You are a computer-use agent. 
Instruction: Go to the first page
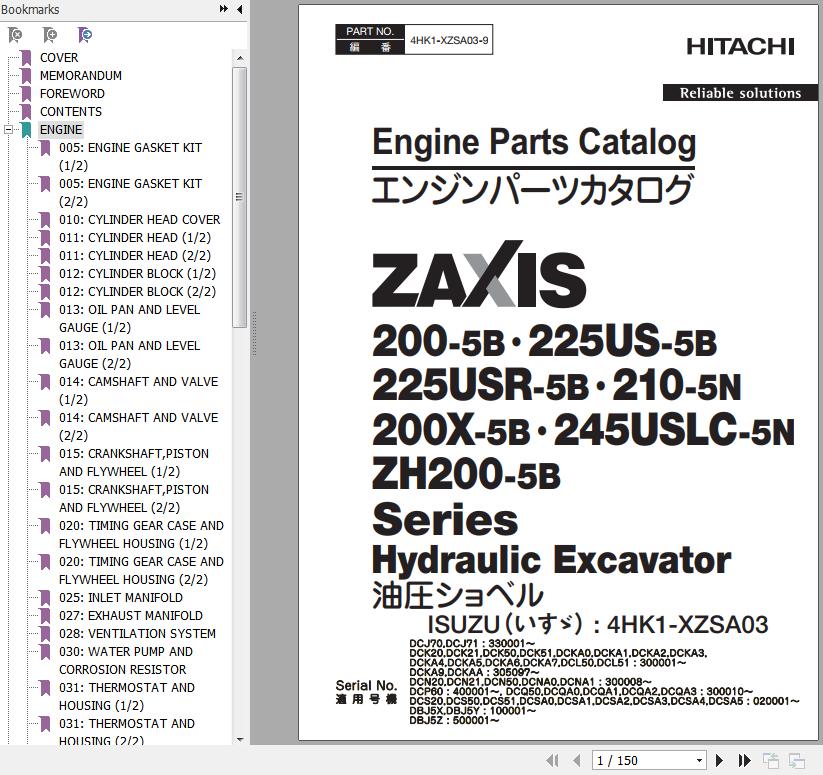point(552,760)
